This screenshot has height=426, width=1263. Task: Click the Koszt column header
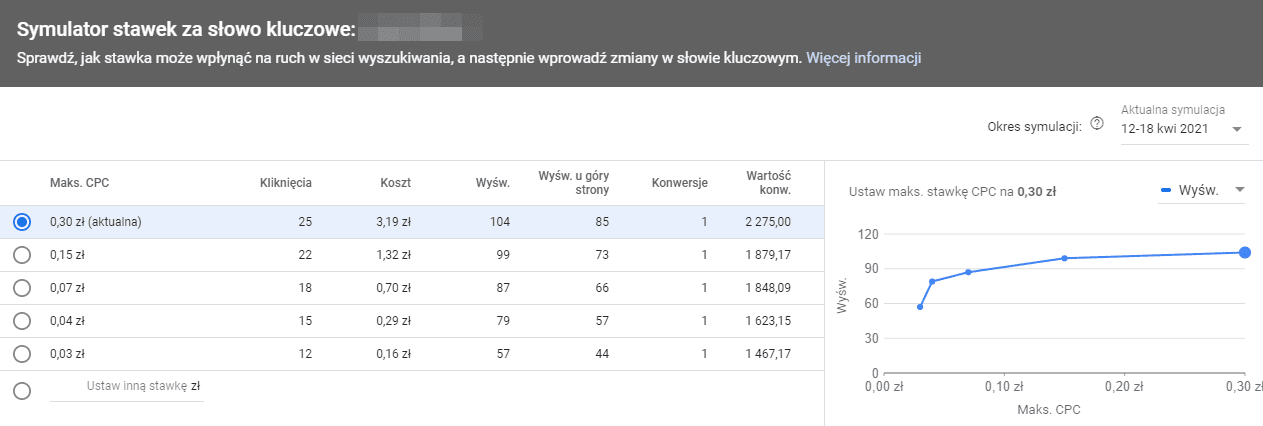(395, 183)
